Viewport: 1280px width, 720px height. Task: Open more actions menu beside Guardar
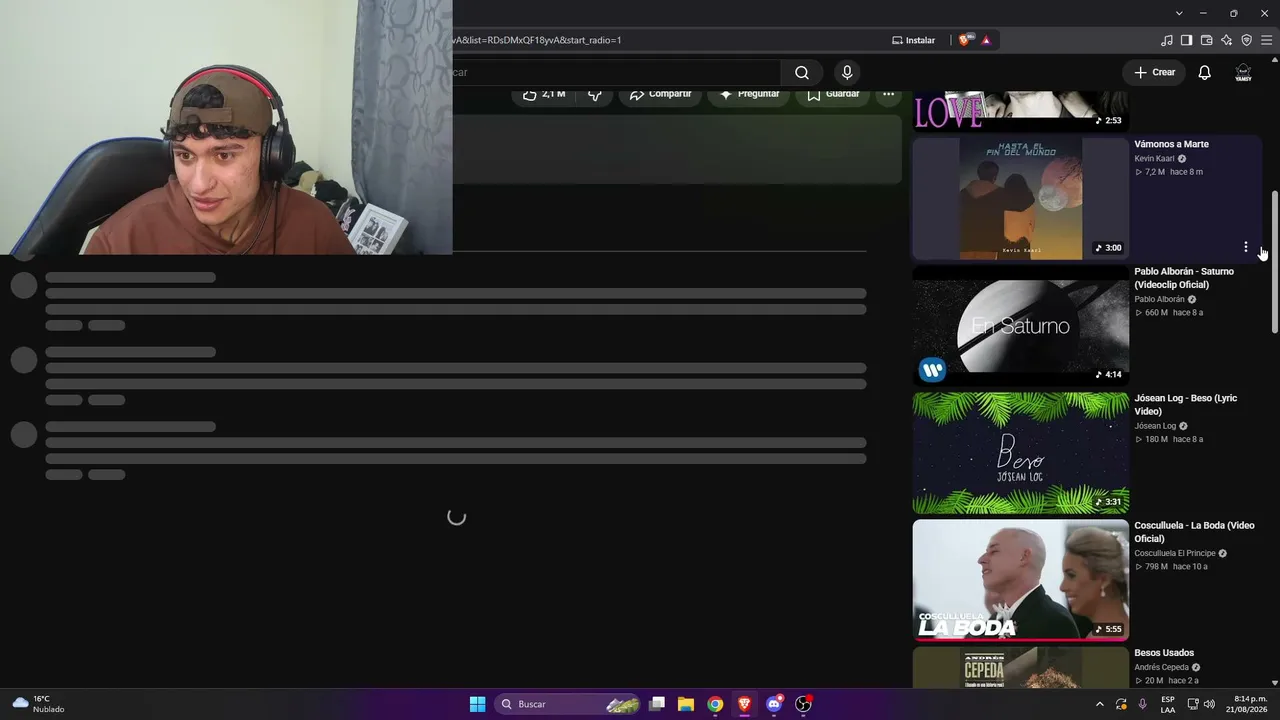pos(888,94)
